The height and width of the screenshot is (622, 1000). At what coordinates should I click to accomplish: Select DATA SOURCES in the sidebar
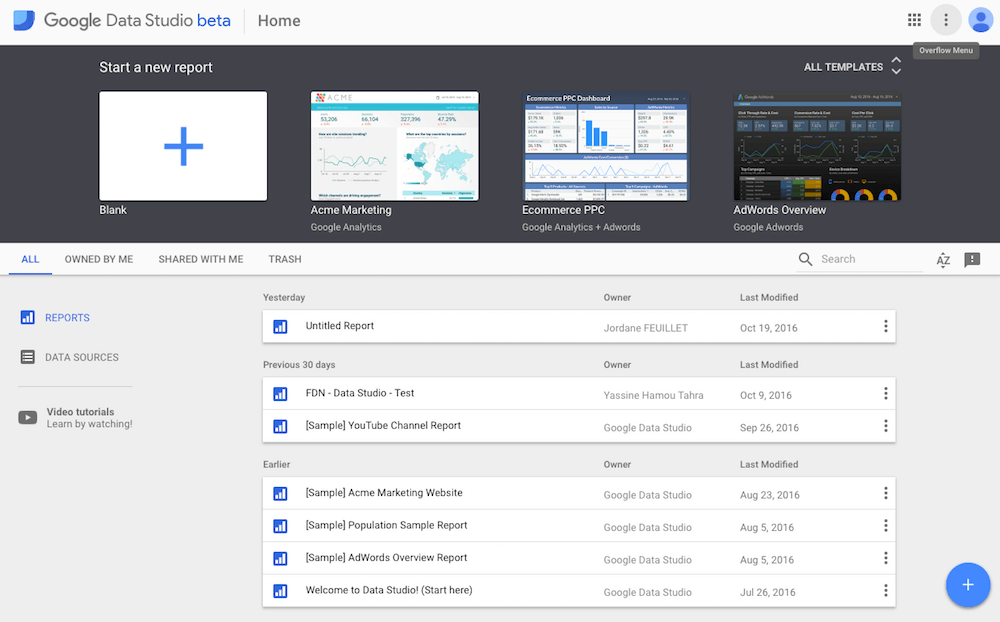[x=81, y=357]
